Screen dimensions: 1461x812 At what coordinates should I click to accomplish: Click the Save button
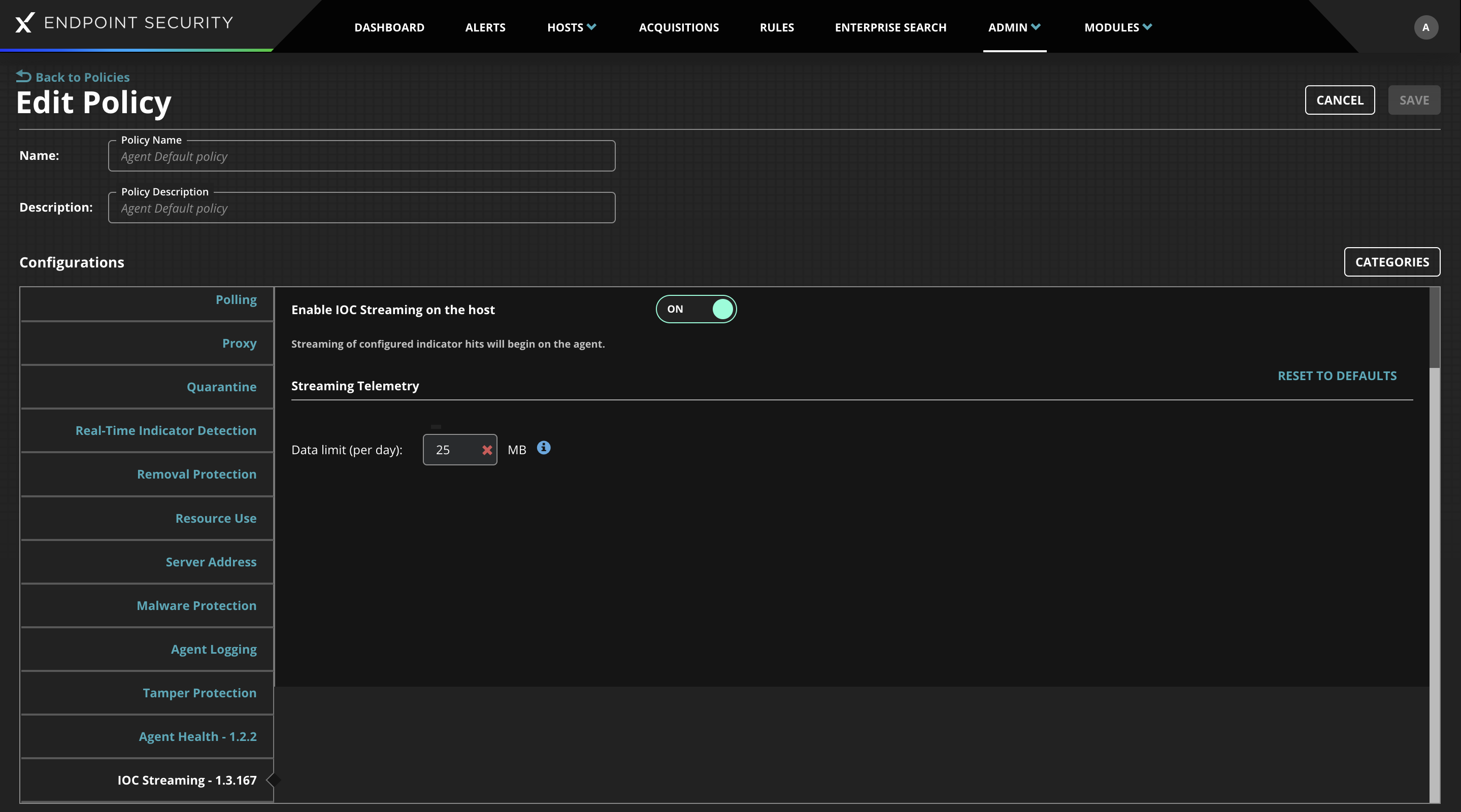click(x=1414, y=100)
